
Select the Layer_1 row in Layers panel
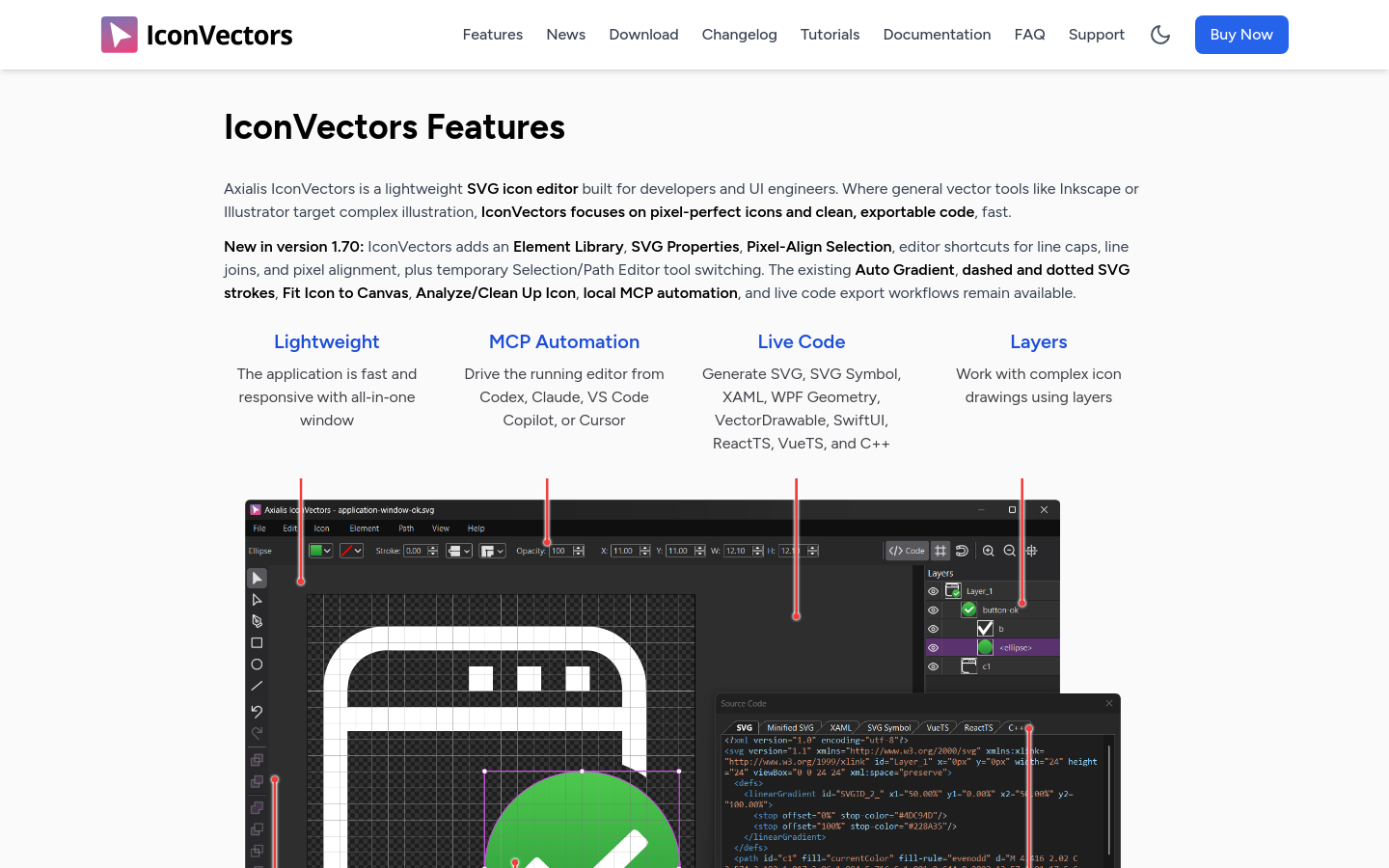(x=993, y=591)
